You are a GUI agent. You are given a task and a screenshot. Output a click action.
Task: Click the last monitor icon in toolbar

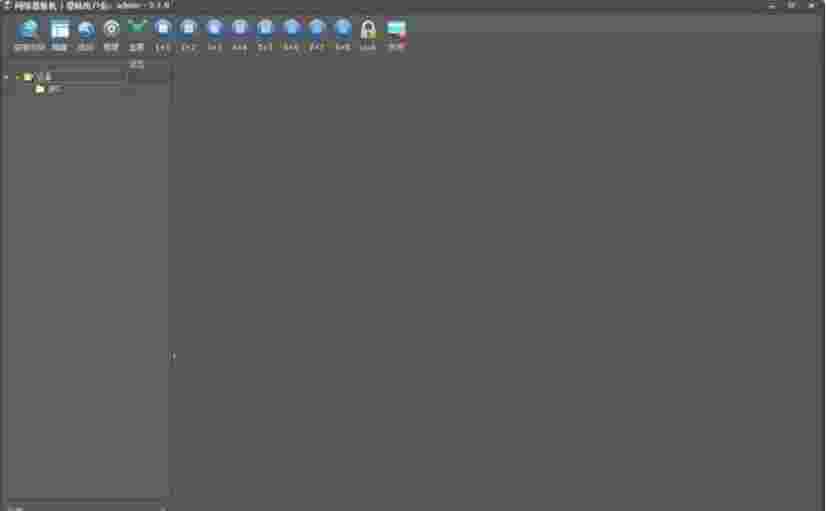pos(396,31)
